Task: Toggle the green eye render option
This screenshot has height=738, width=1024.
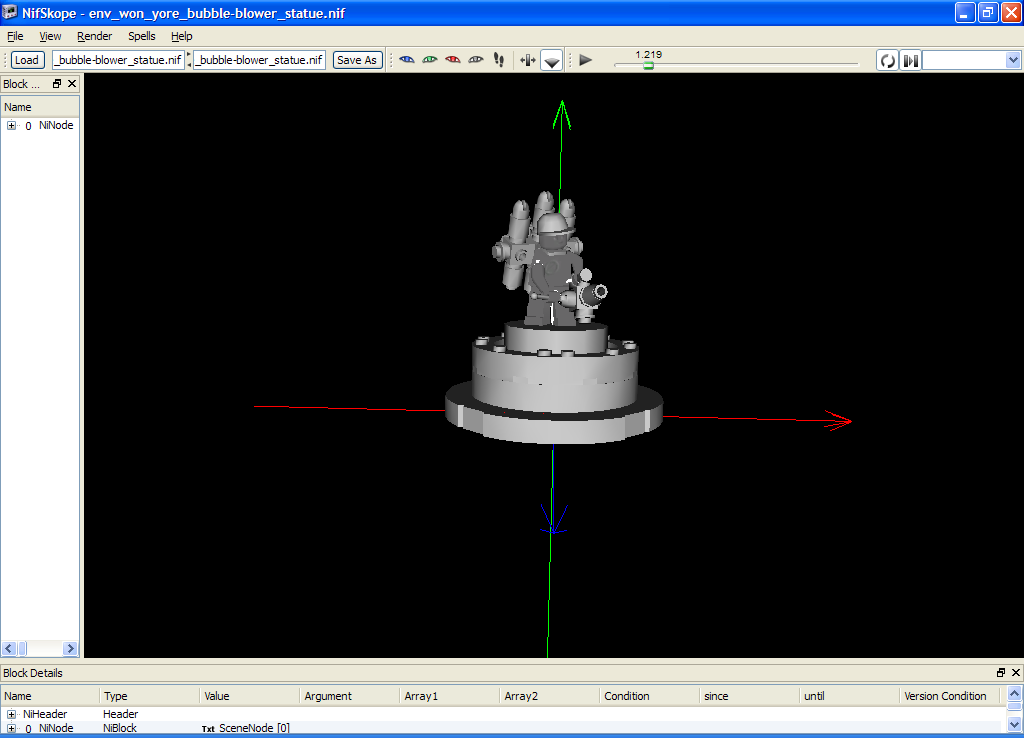Action: click(429, 60)
